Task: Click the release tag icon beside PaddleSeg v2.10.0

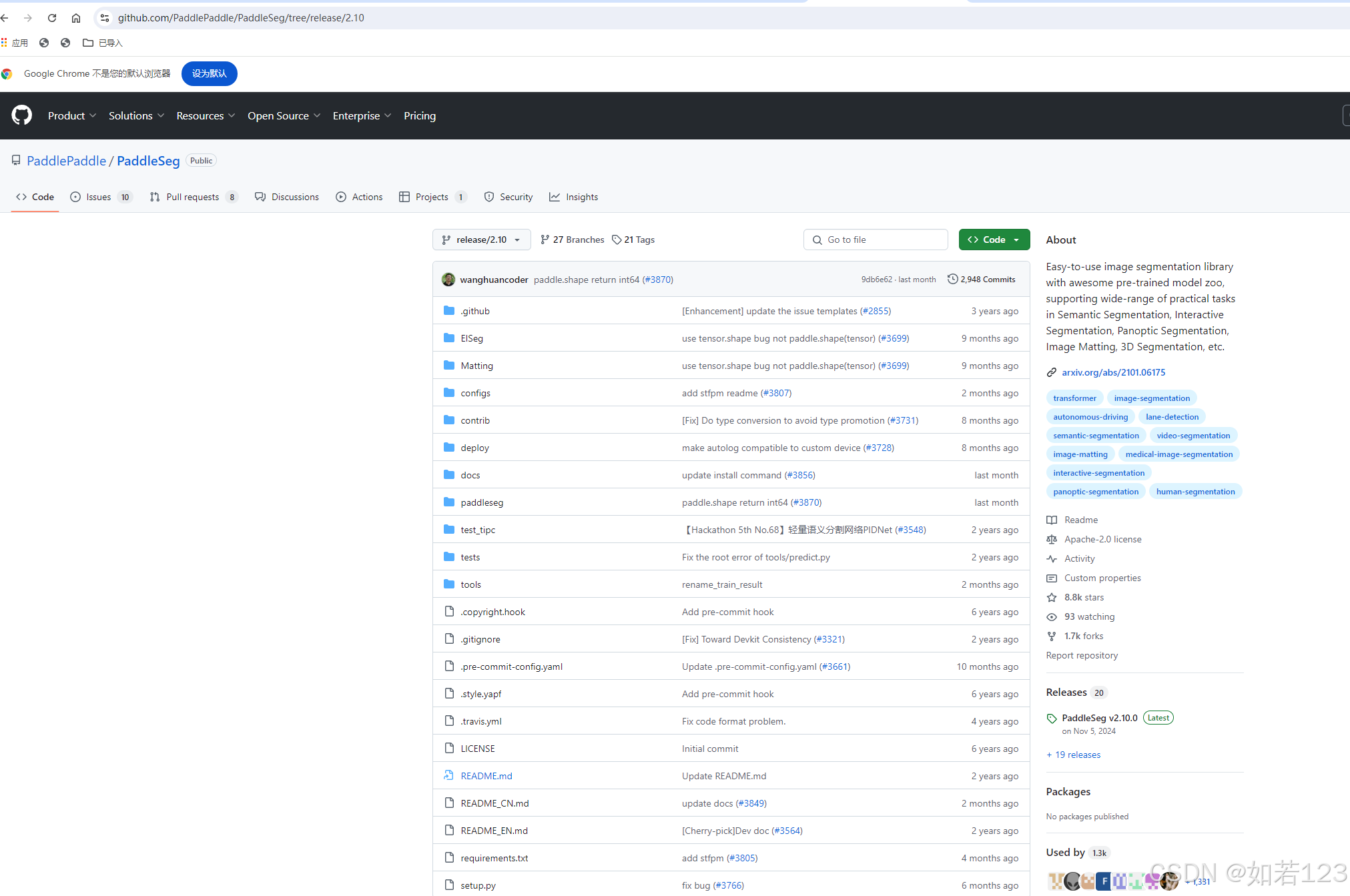Action: [1052, 719]
